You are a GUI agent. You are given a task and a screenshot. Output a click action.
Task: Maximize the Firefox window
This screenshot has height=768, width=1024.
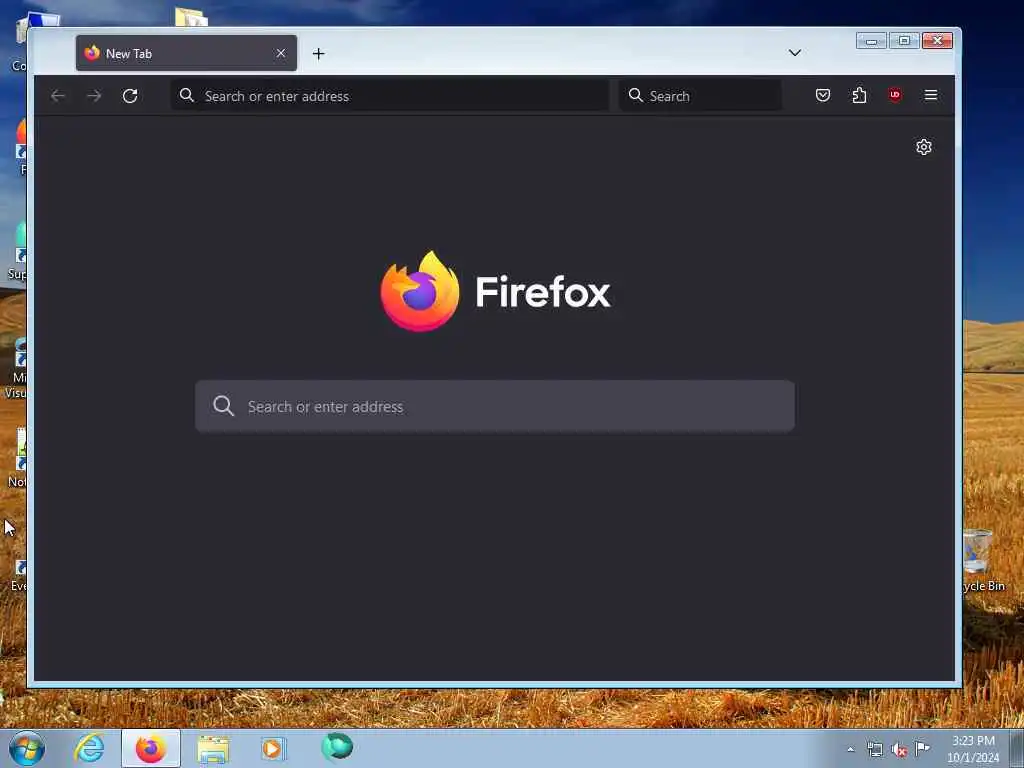(x=904, y=41)
